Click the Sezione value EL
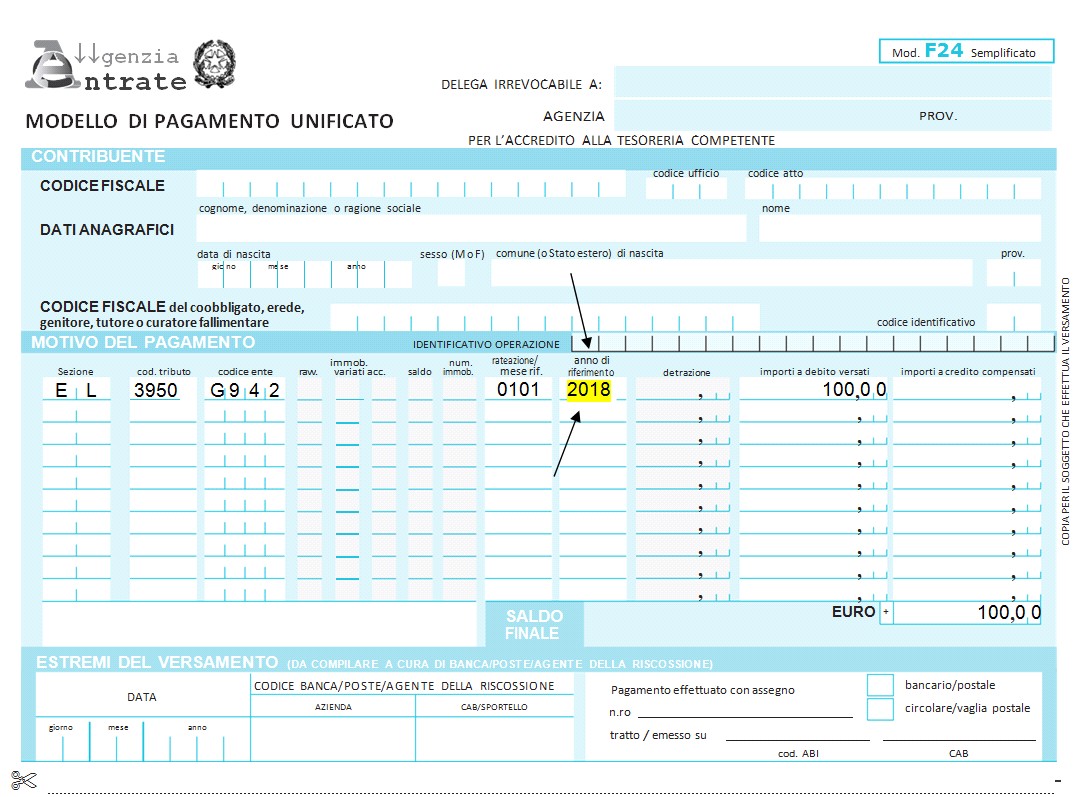1084x797 pixels. (76, 390)
